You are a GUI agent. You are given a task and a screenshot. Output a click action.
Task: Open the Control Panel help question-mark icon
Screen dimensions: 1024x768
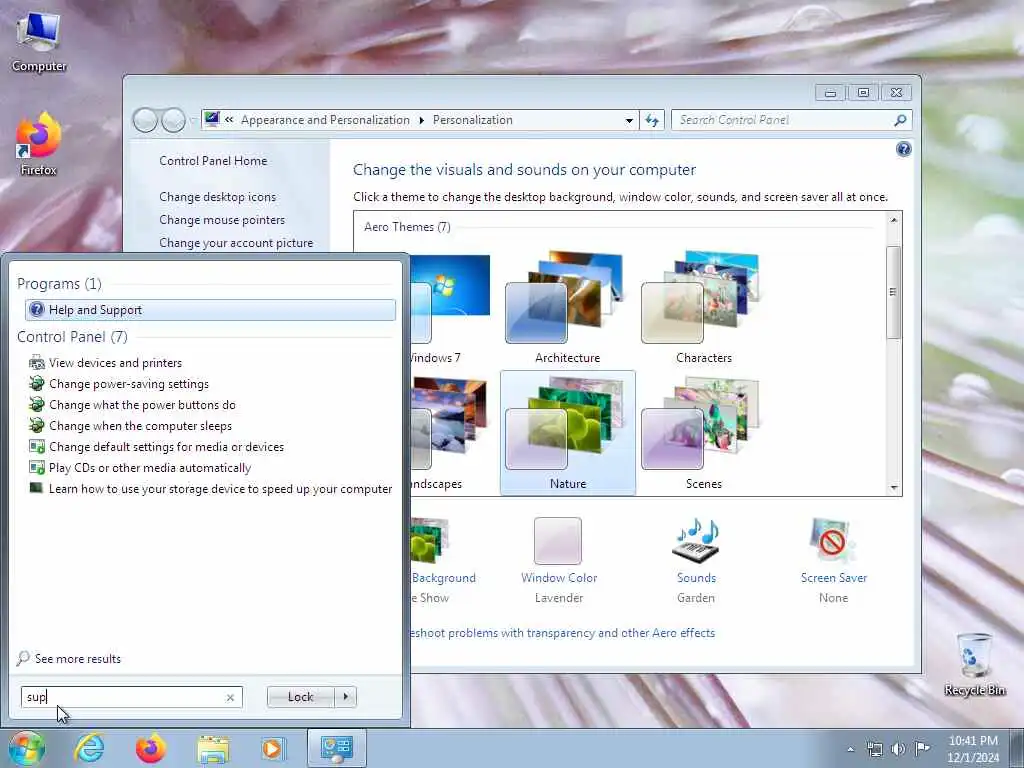coord(904,150)
